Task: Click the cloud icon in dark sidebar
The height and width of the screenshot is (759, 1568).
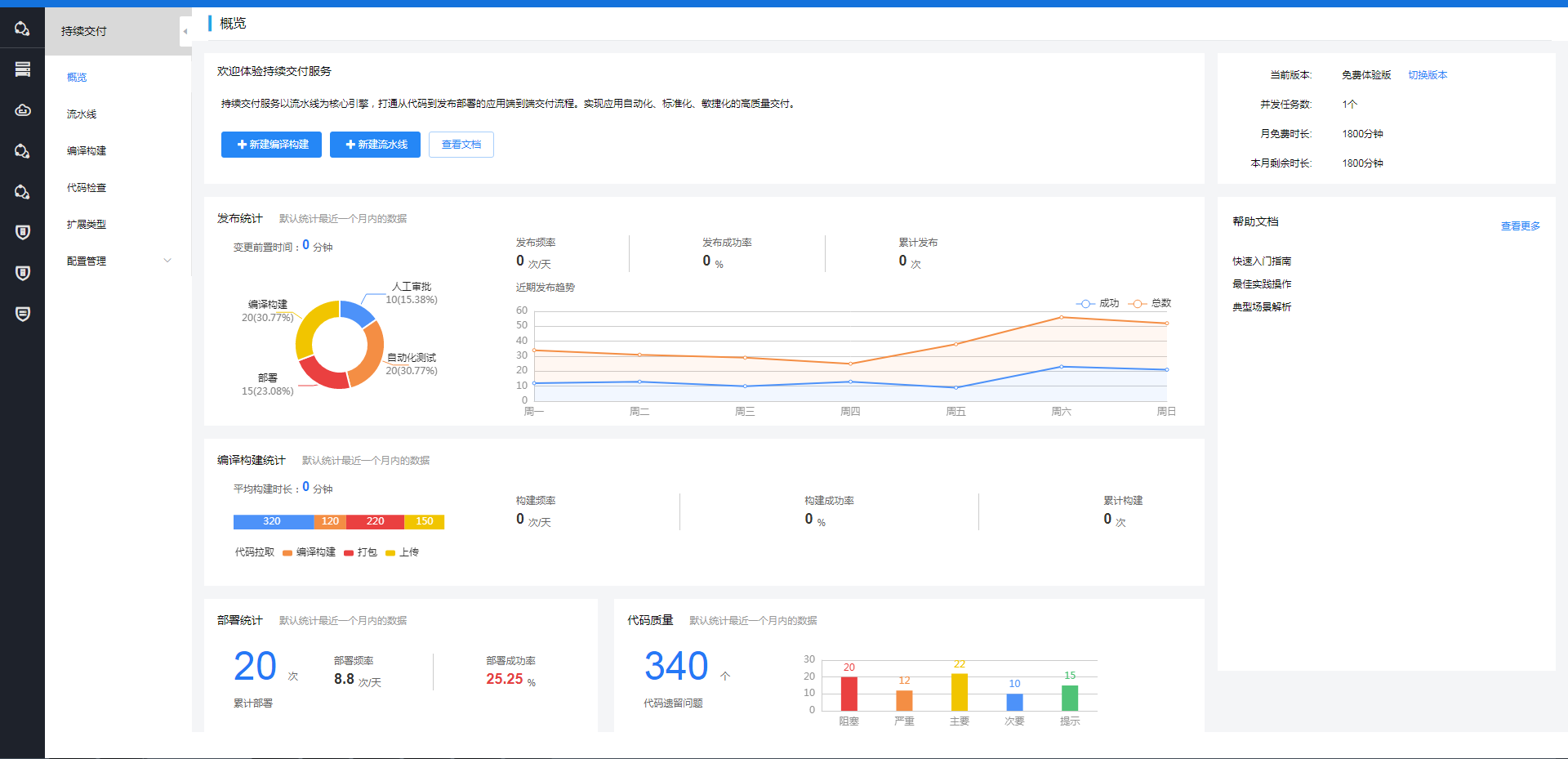Action: click(23, 110)
